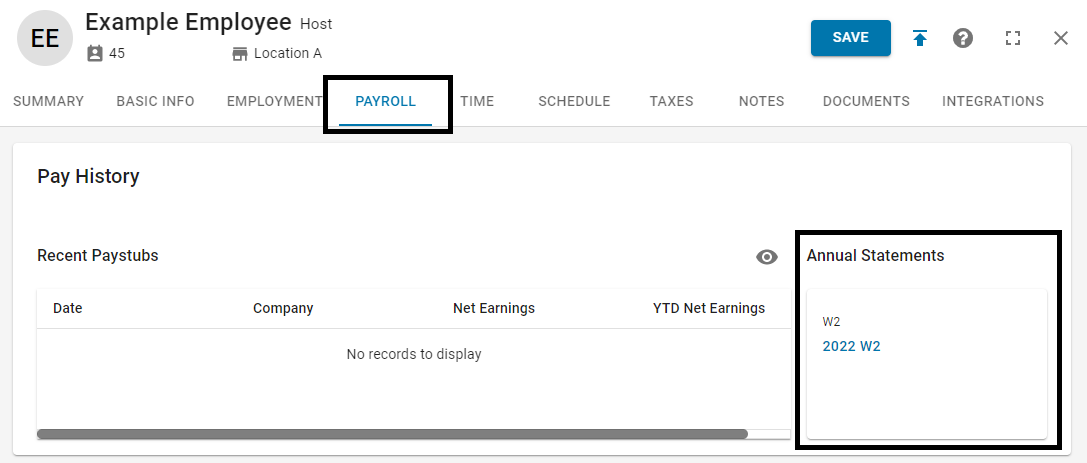Click the blue SAVE button
The image size is (1087, 463).
click(x=851, y=38)
